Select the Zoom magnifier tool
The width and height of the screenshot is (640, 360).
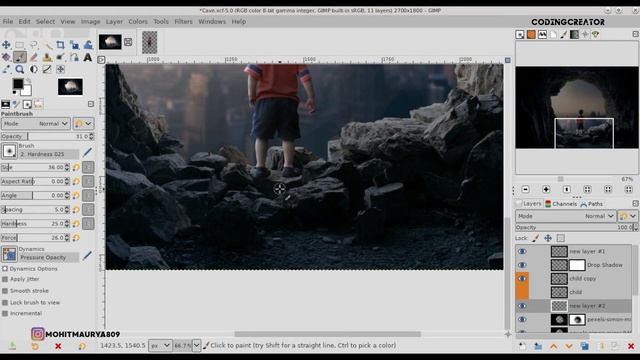(20, 69)
